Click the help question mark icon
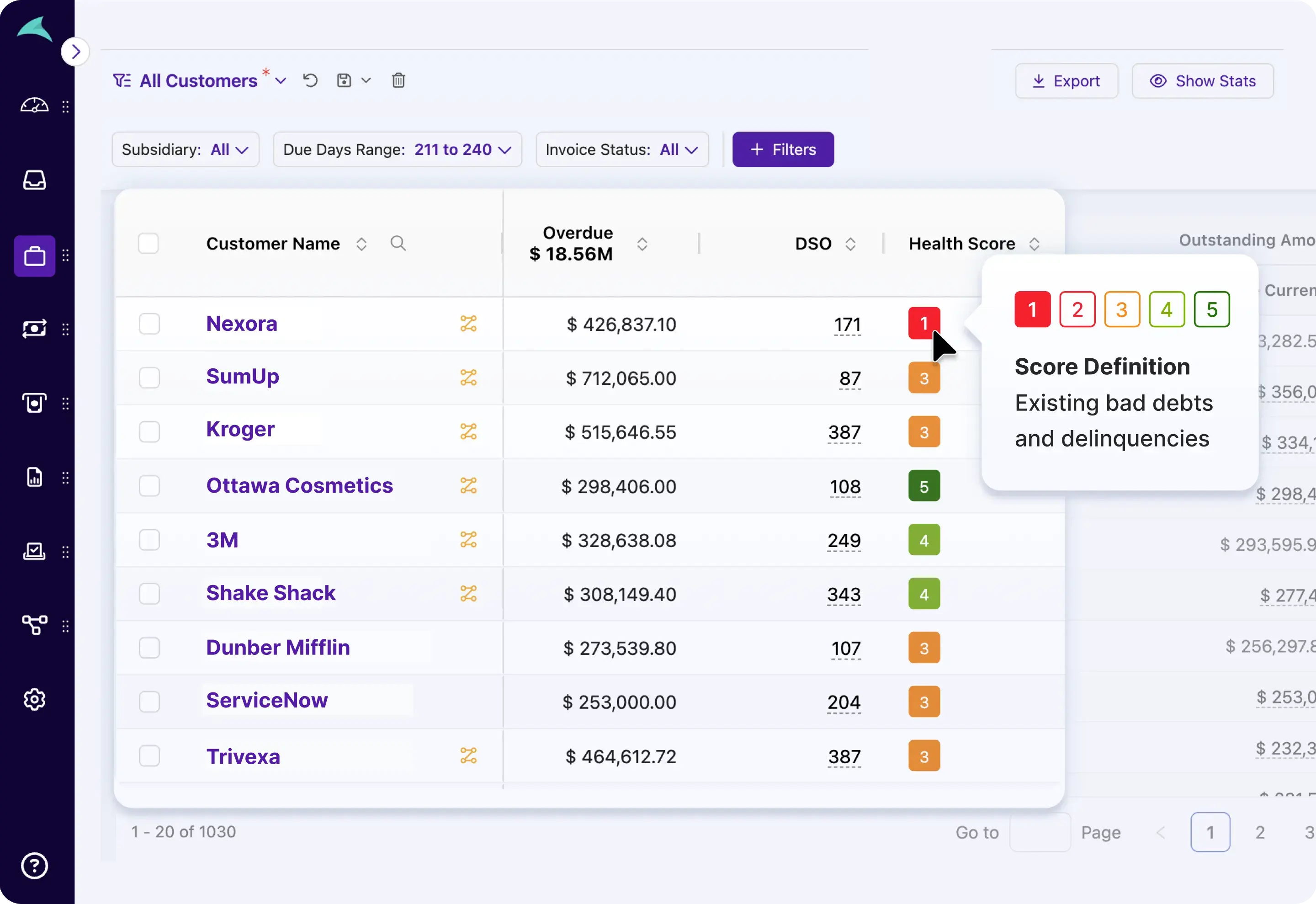 [35, 866]
